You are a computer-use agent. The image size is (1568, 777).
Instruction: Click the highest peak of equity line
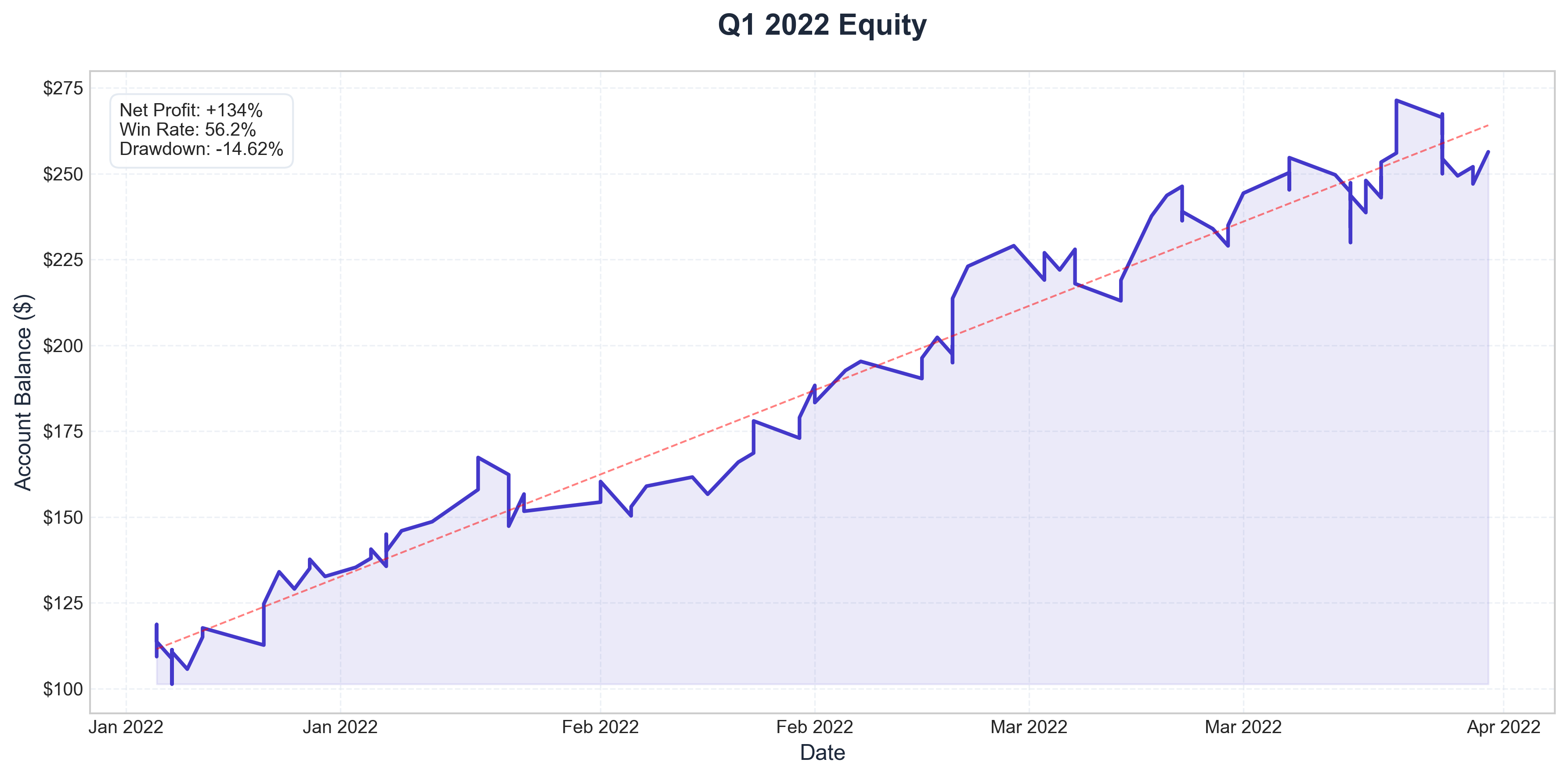tap(1396, 101)
